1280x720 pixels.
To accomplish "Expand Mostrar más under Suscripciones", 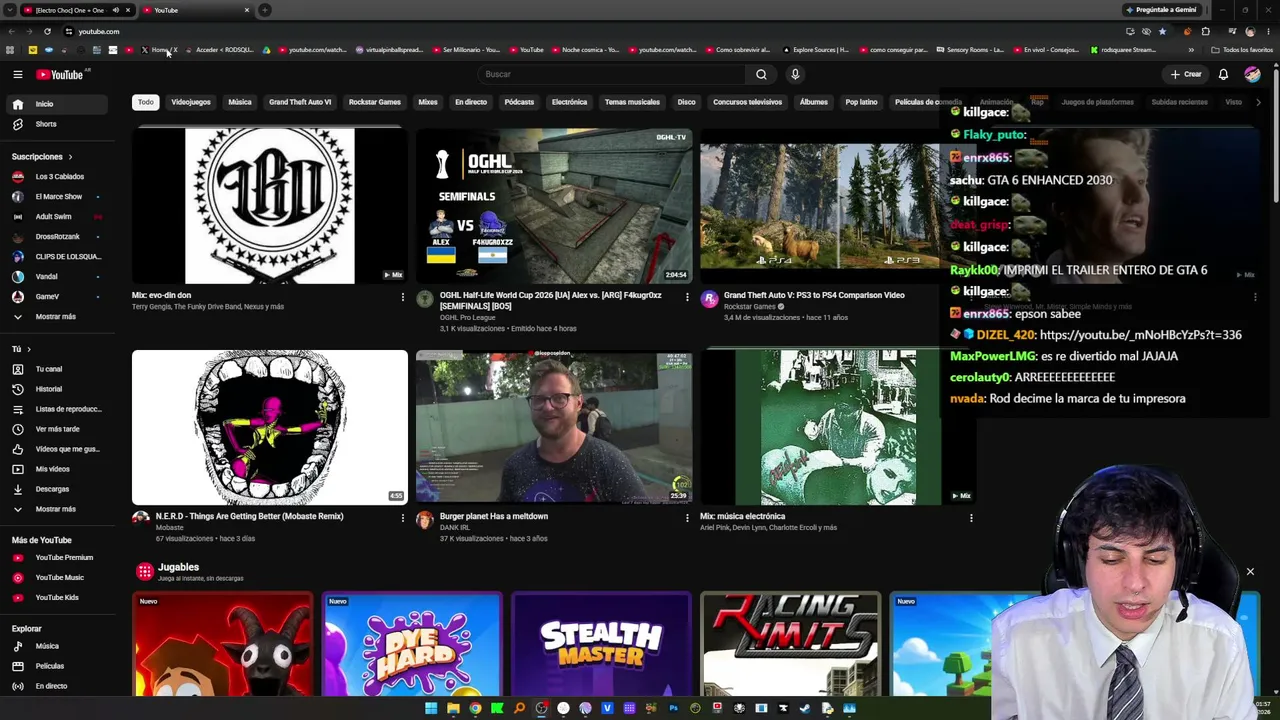I will point(57,317).
